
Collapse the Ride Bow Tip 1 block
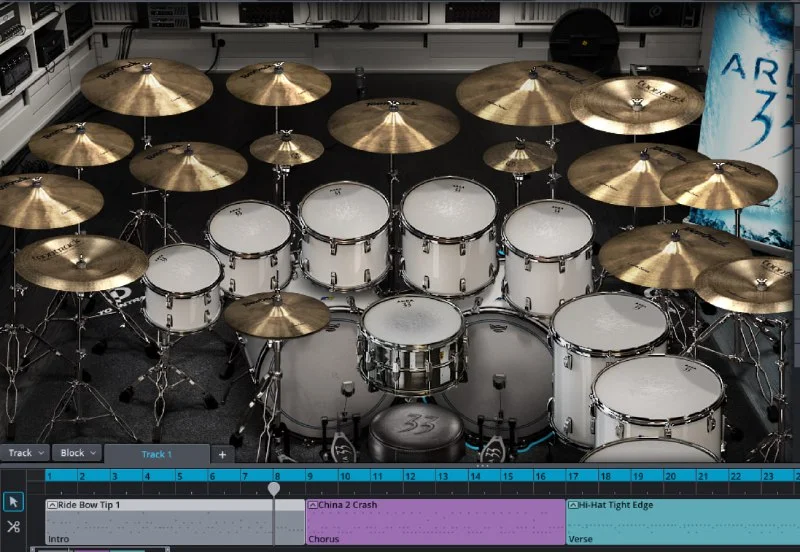point(52,505)
